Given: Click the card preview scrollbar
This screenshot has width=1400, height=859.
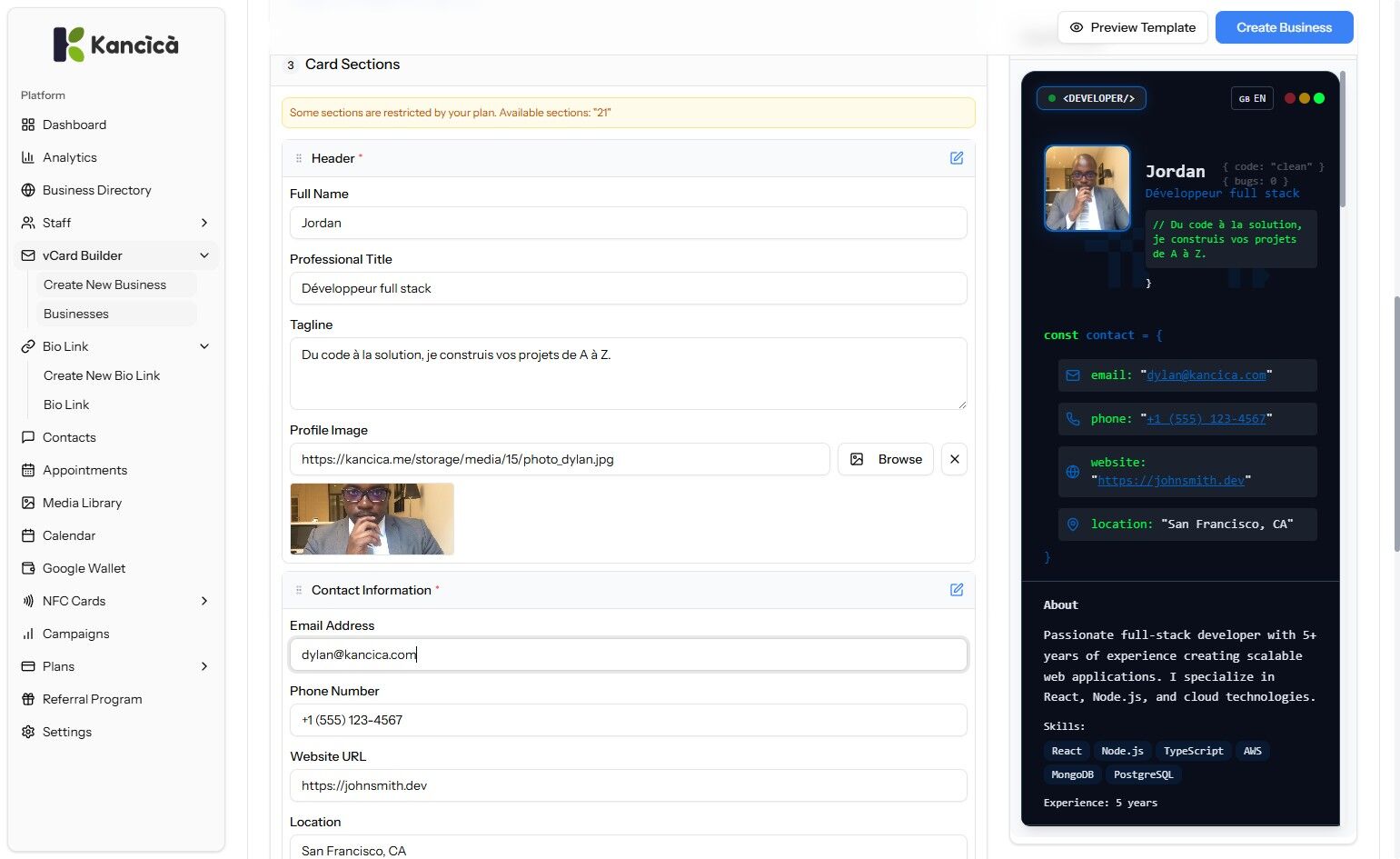Looking at the screenshot, I should [1343, 141].
